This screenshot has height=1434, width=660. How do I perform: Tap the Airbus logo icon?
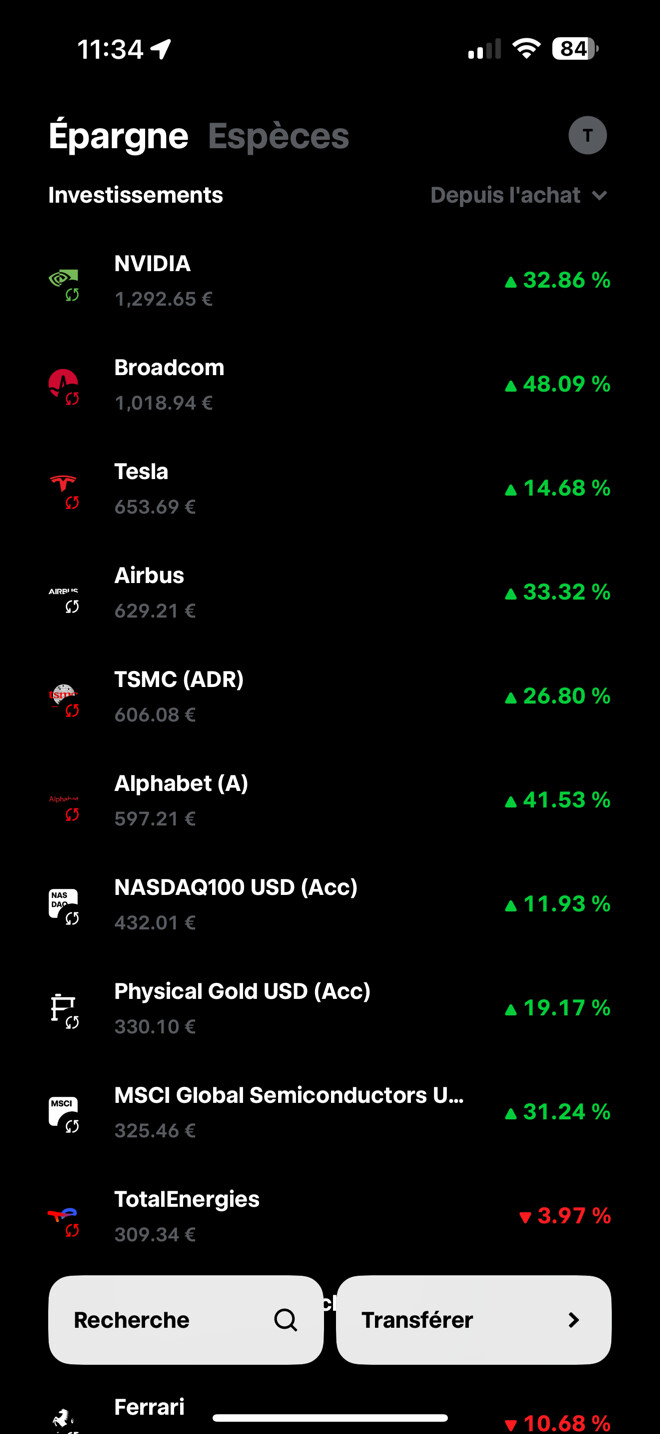(x=63, y=593)
